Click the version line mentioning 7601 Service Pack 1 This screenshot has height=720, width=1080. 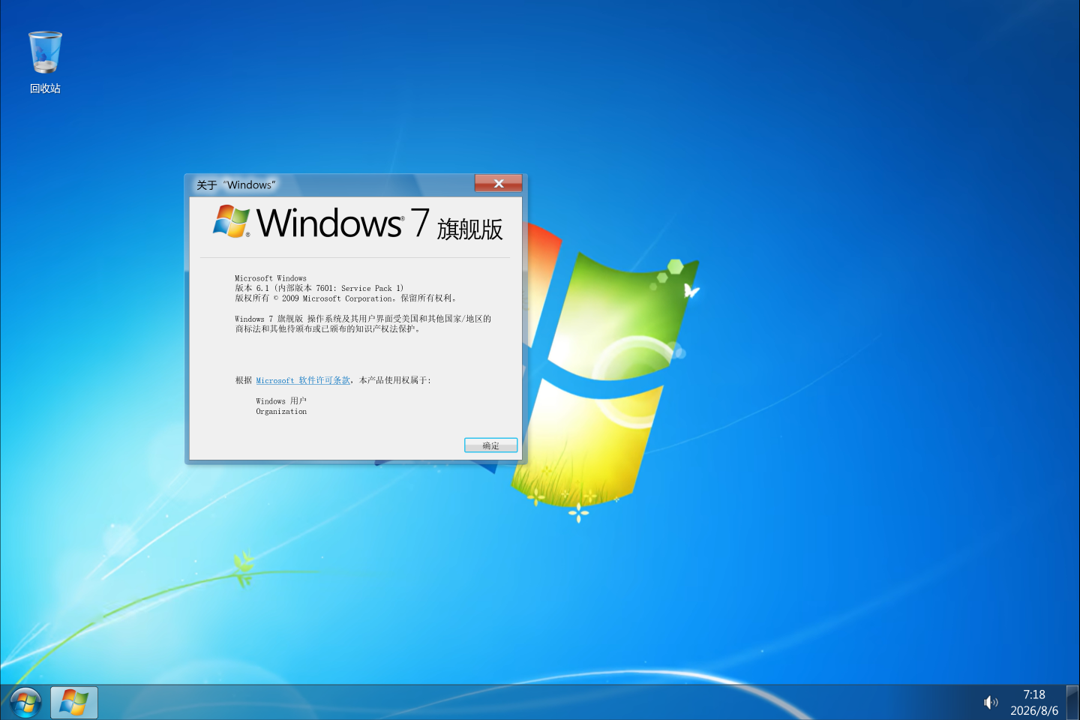(320, 288)
